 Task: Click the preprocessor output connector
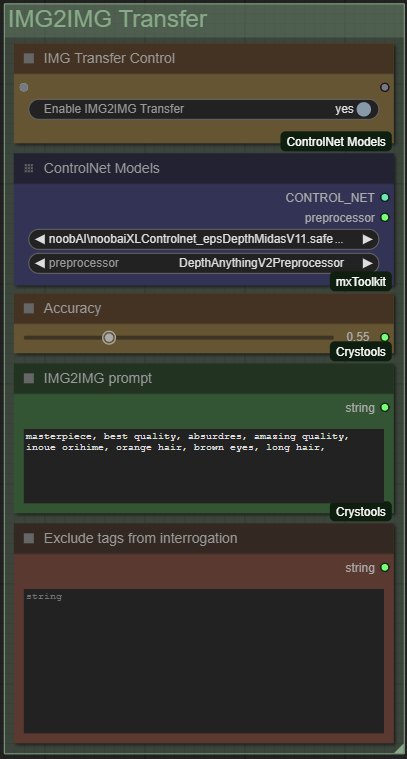(385, 218)
